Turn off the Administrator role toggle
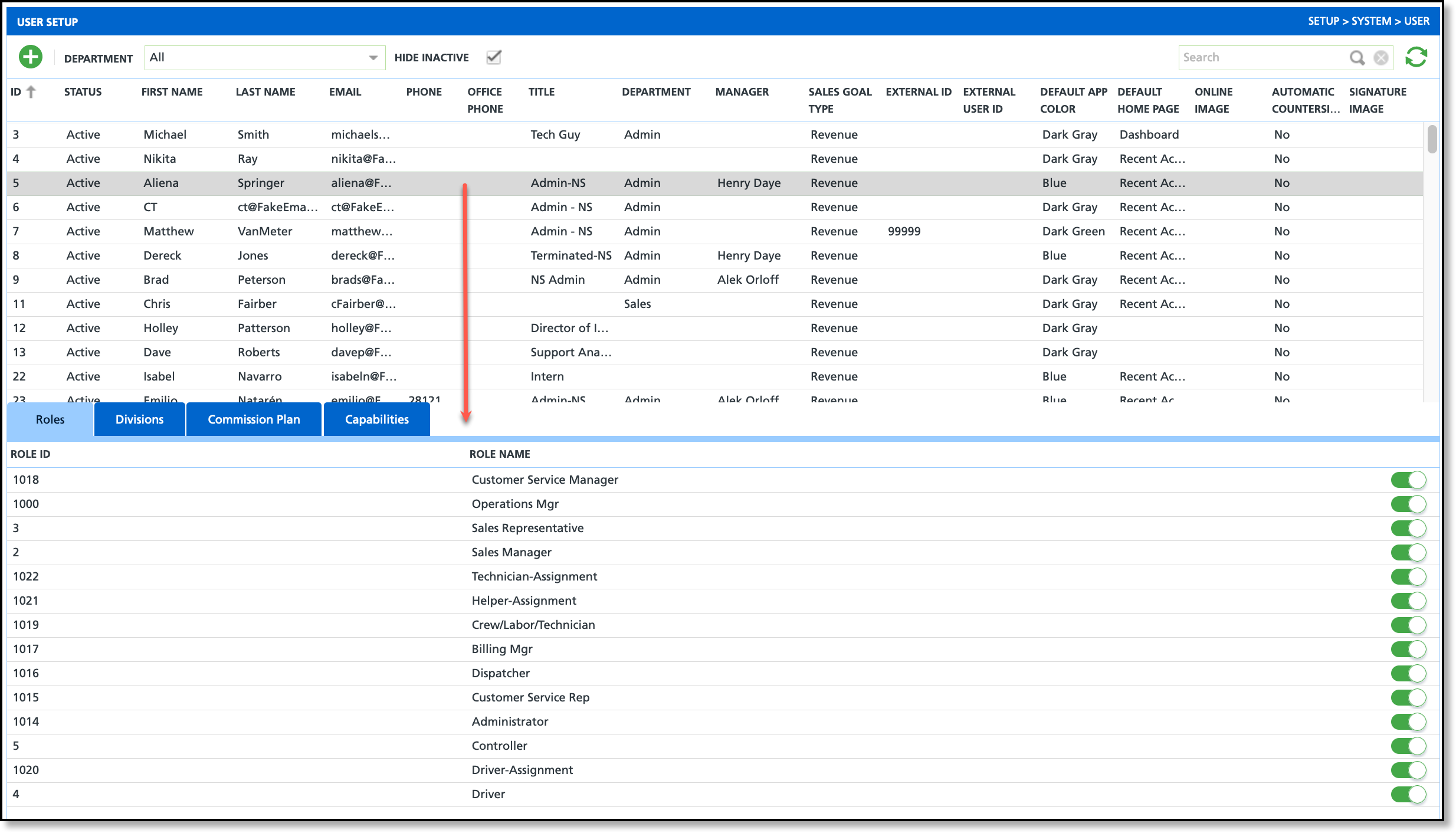 [1408, 722]
